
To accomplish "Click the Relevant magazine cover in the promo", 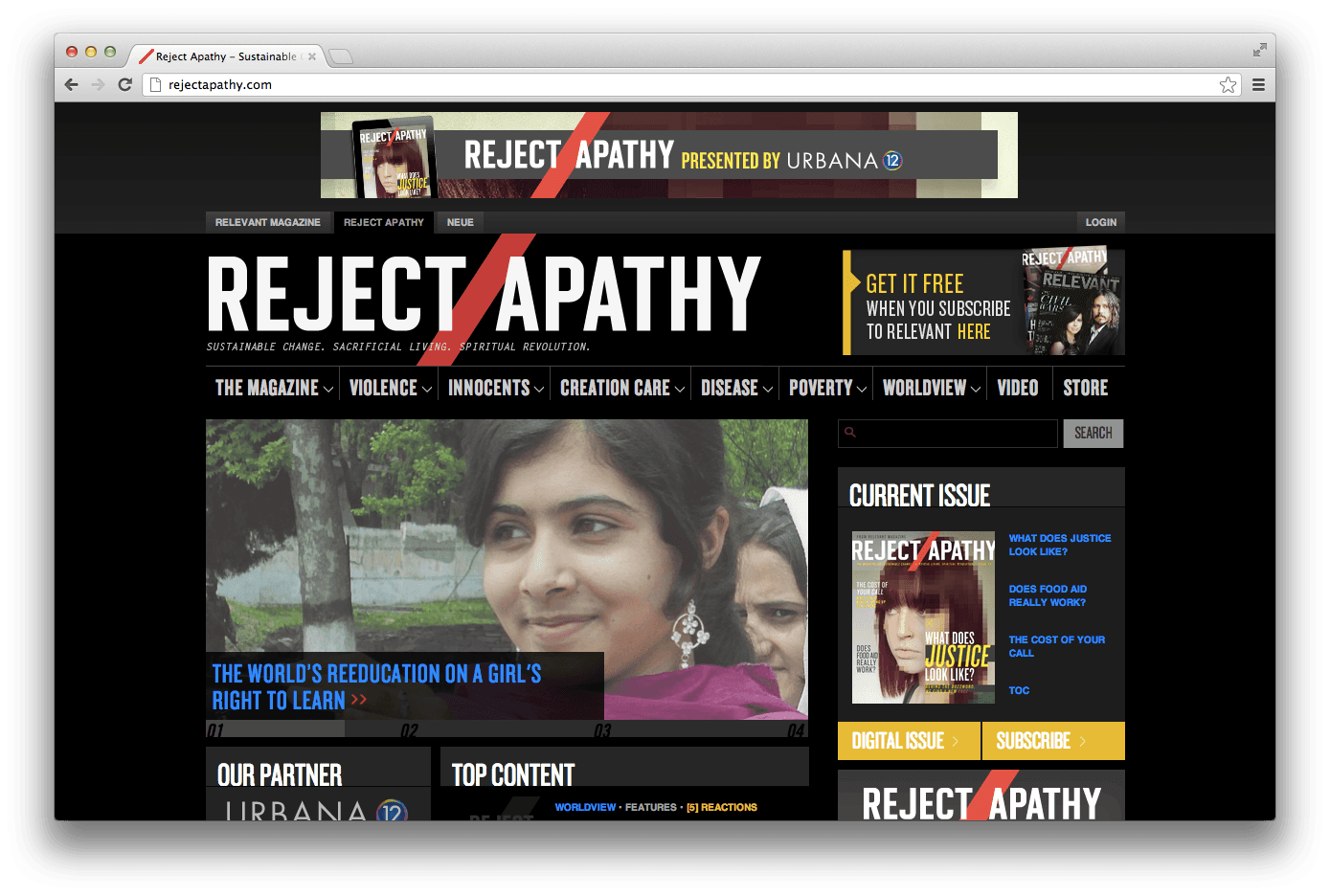I will click(x=1072, y=302).
